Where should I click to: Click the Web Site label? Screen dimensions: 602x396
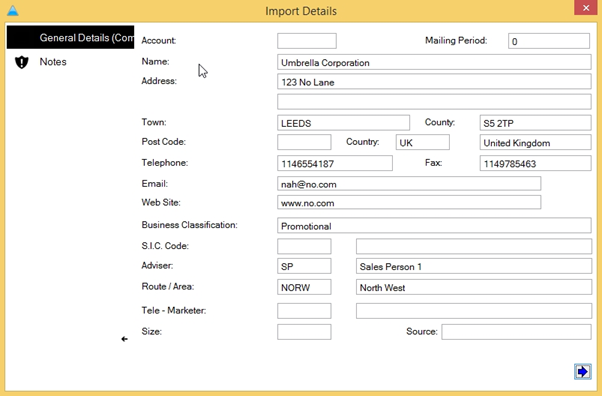coord(161,202)
